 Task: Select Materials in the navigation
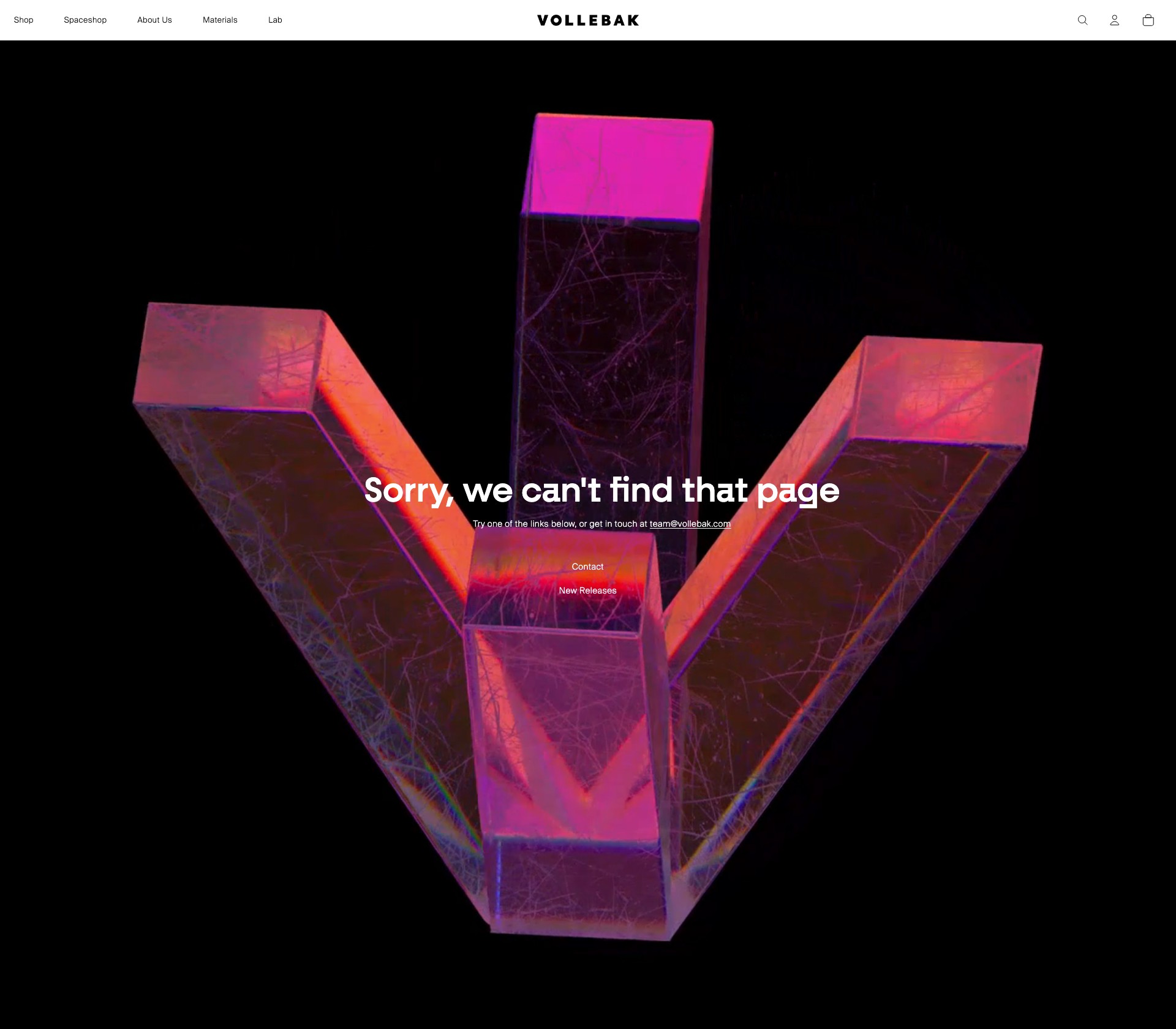(220, 20)
